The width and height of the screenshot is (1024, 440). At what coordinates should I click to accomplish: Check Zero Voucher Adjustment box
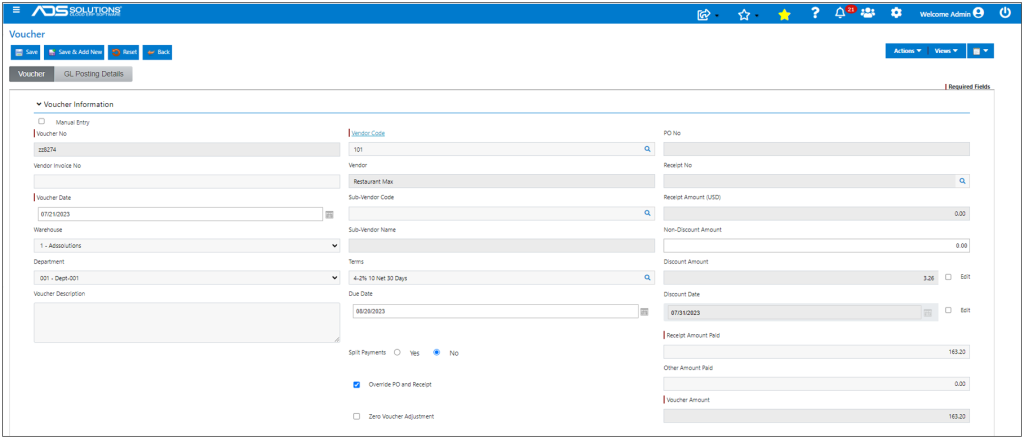point(357,416)
